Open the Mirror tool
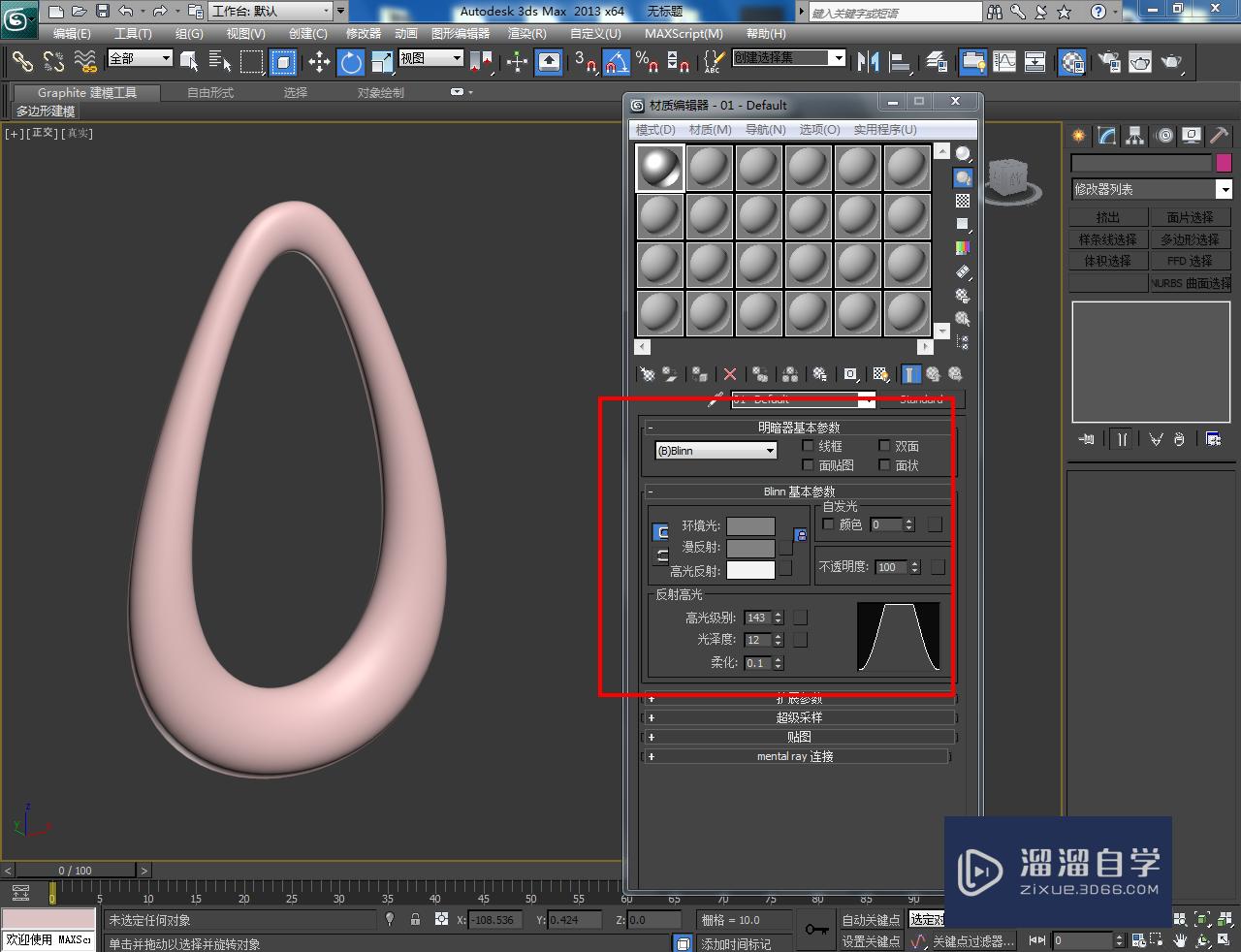 click(867, 62)
